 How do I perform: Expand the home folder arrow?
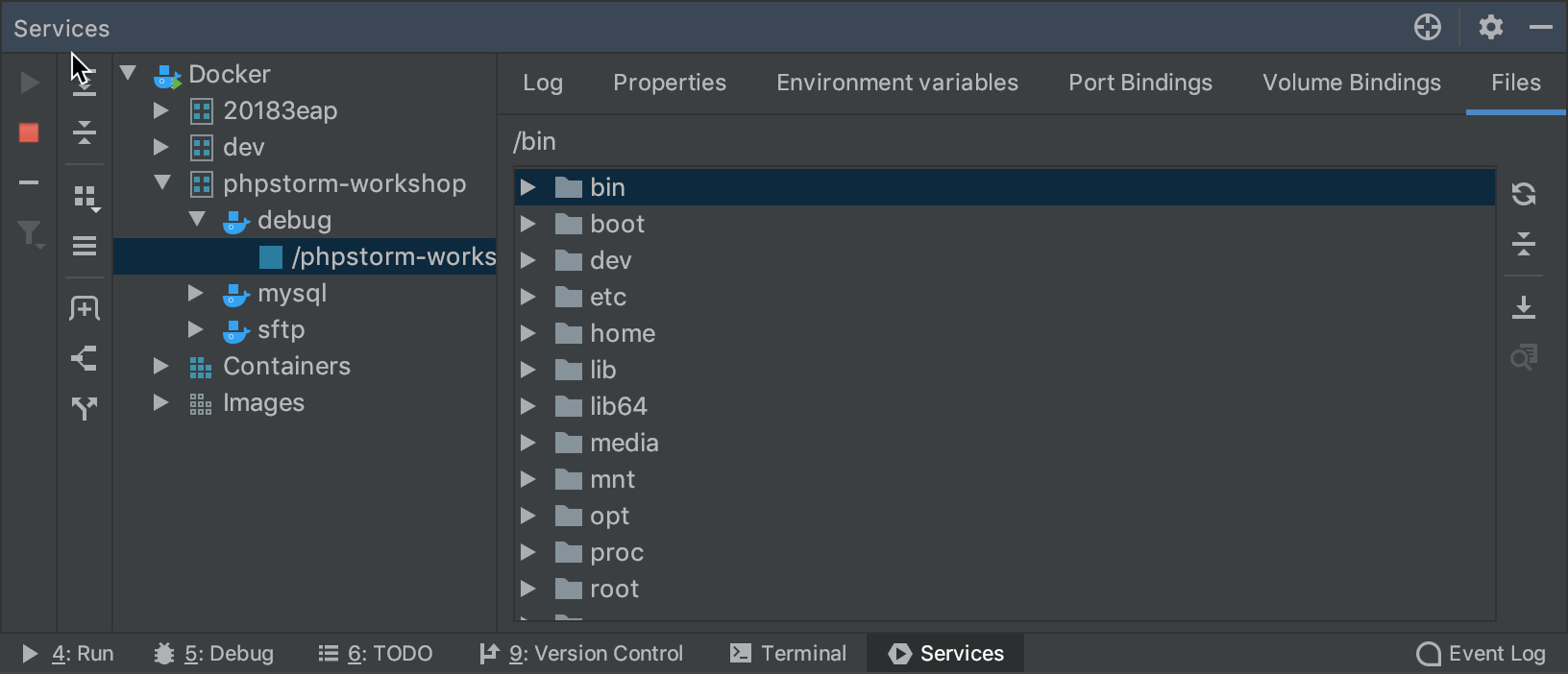point(527,333)
